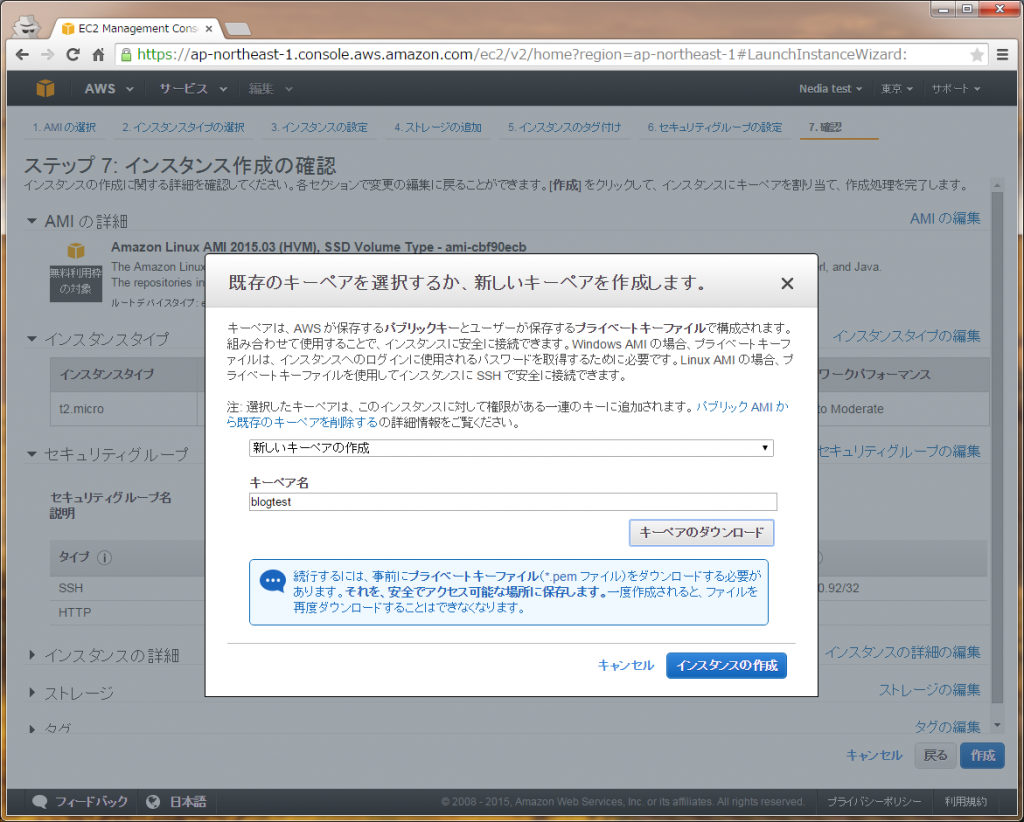This screenshot has width=1024, height=822.
Task: Open the サポート menu
Action: pos(956,88)
